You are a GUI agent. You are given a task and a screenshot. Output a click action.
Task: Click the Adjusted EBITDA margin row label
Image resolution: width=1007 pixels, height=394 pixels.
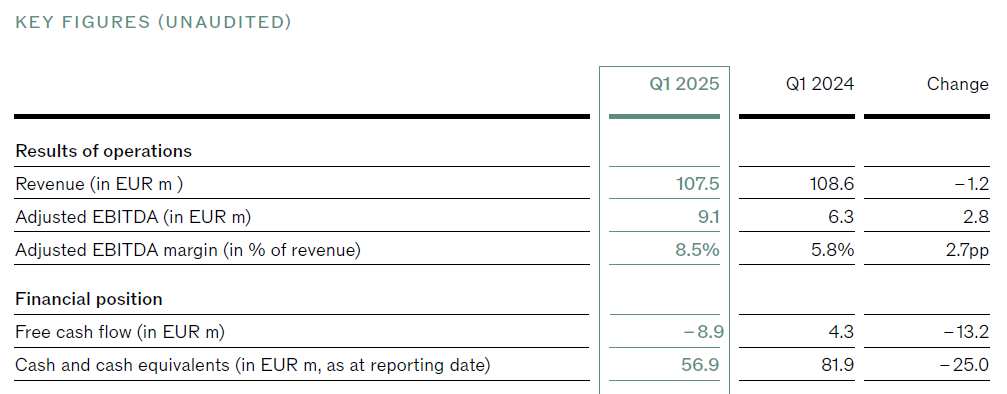[x=188, y=250]
